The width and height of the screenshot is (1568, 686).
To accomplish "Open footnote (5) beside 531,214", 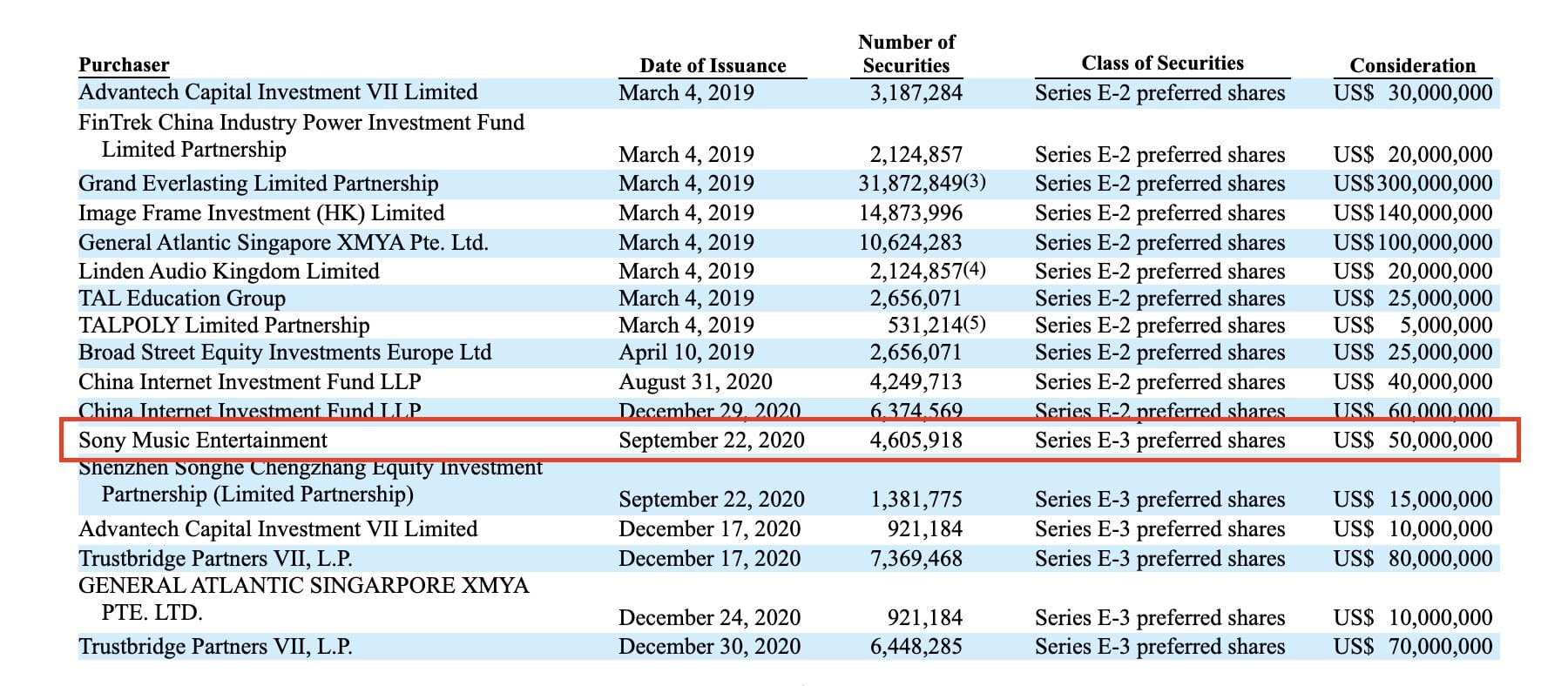I will [975, 324].
